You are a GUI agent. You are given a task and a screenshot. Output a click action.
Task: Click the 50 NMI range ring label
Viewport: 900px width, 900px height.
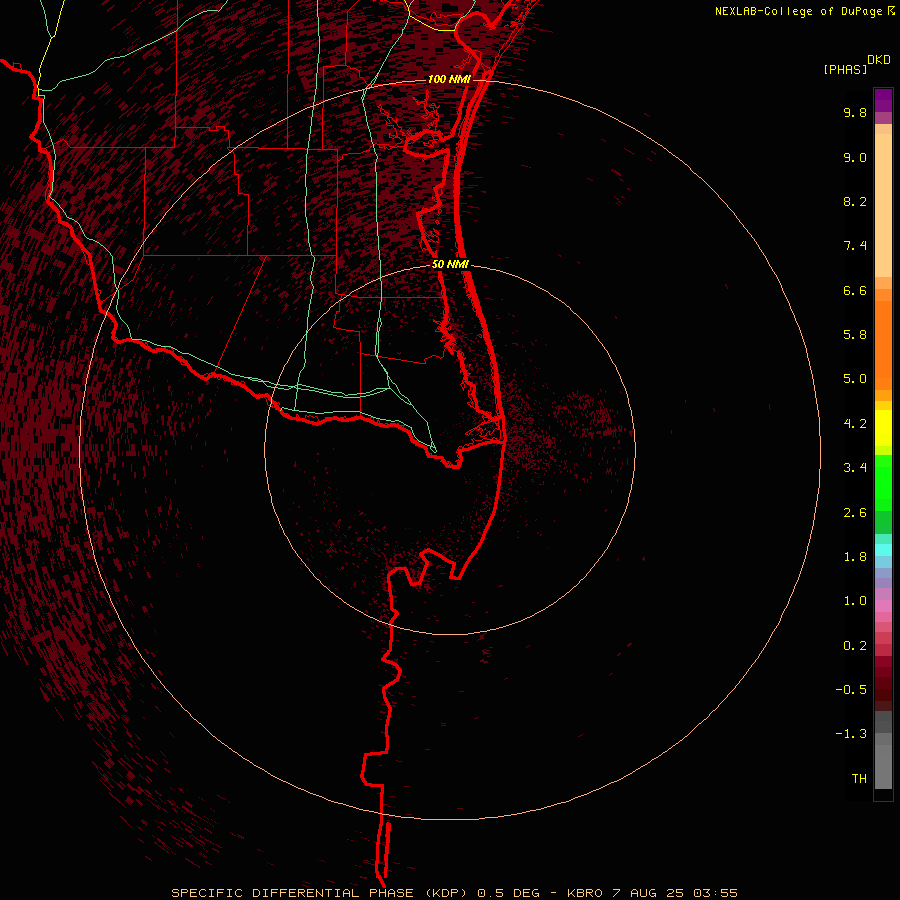click(451, 265)
